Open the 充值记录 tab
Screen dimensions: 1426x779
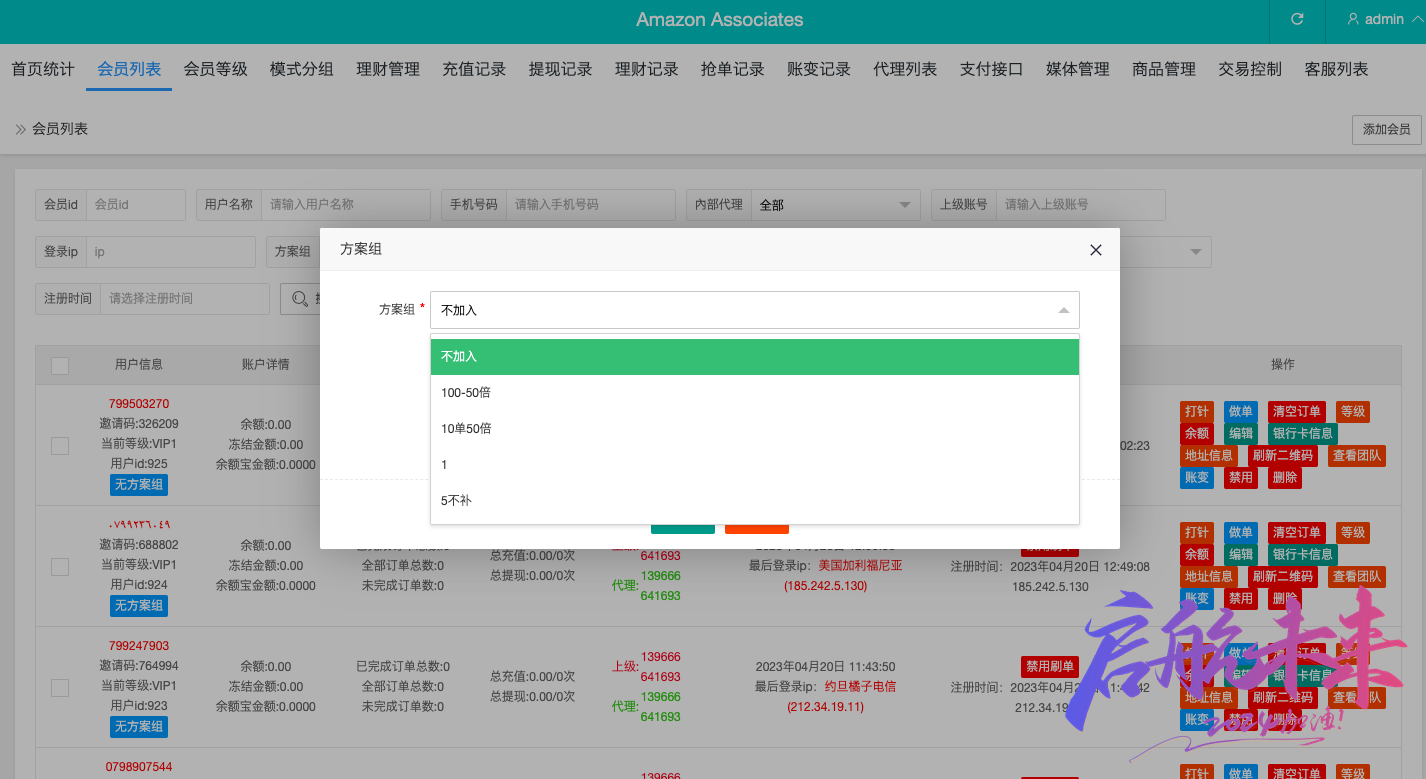click(x=474, y=69)
